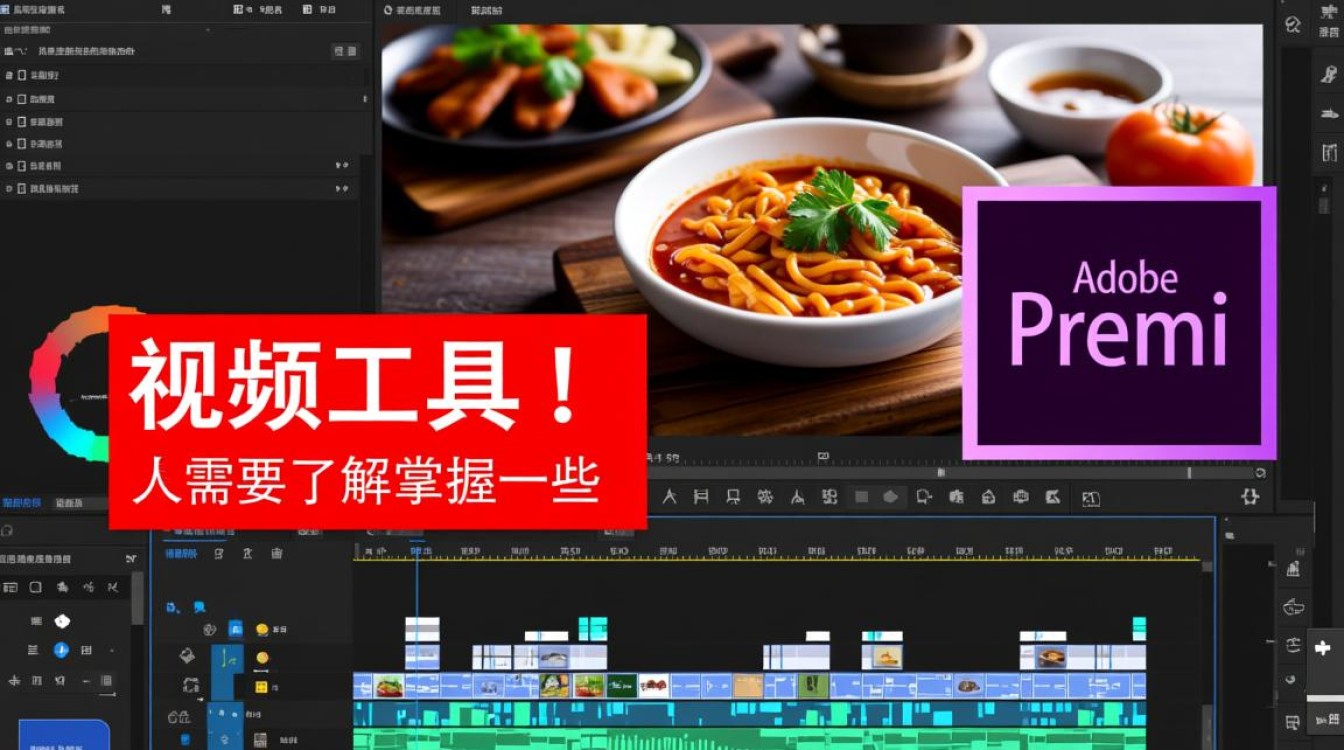This screenshot has height=750, width=1344.
Task: Select the blue highlighted label in the timeline header toolbar
Action: 181,553
